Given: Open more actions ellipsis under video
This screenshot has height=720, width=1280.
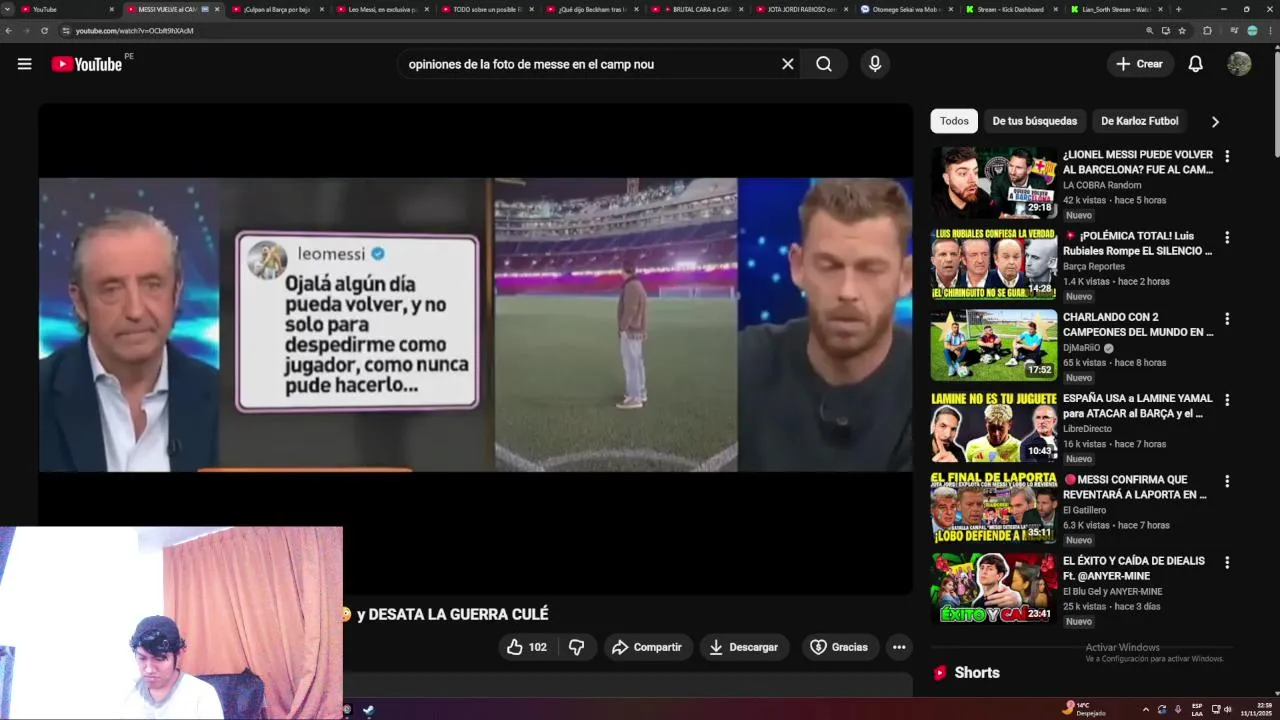Looking at the screenshot, I should pos(899,647).
